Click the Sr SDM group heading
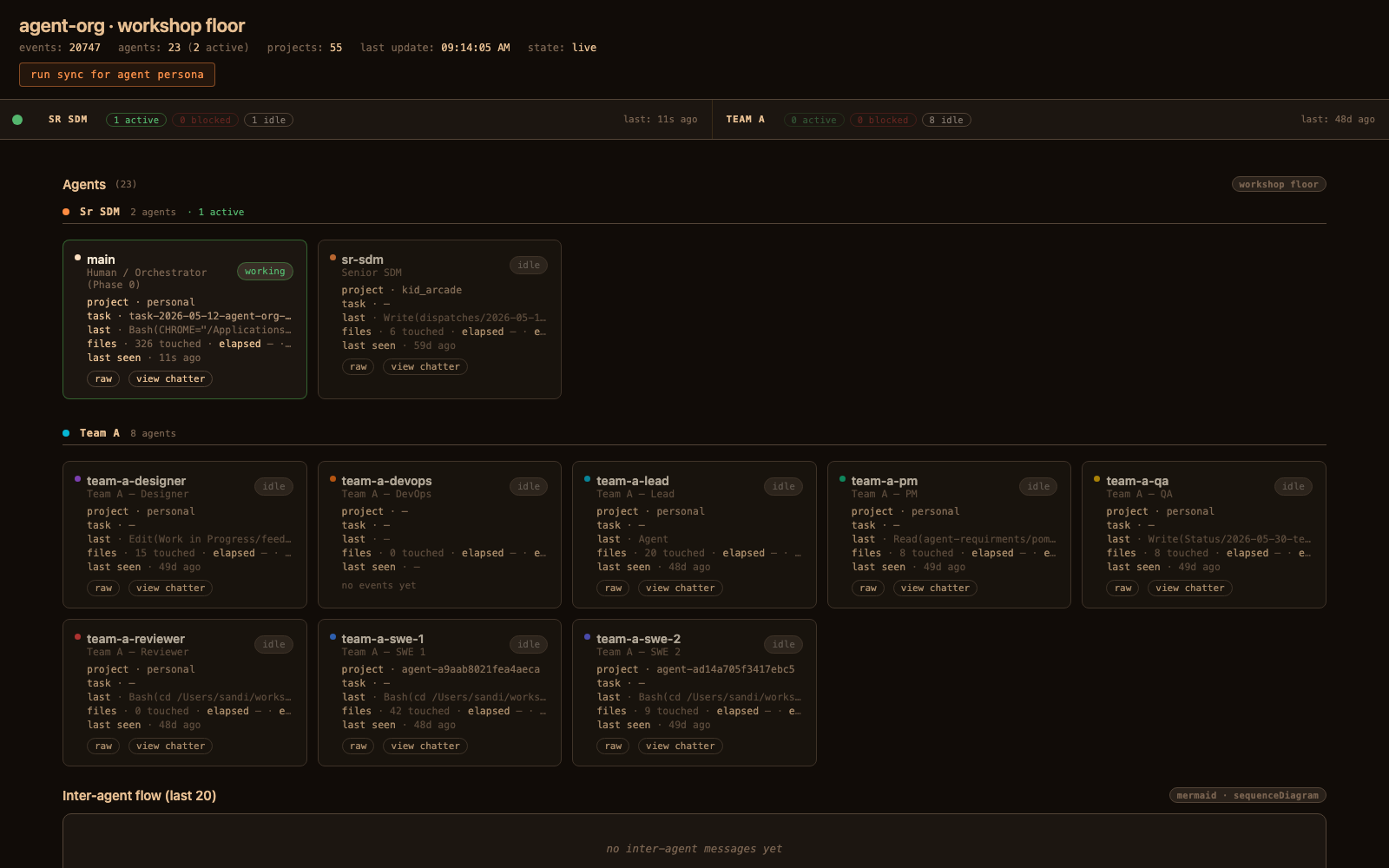The height and width of the screenshot is (868, 1389). coord(100,212)
